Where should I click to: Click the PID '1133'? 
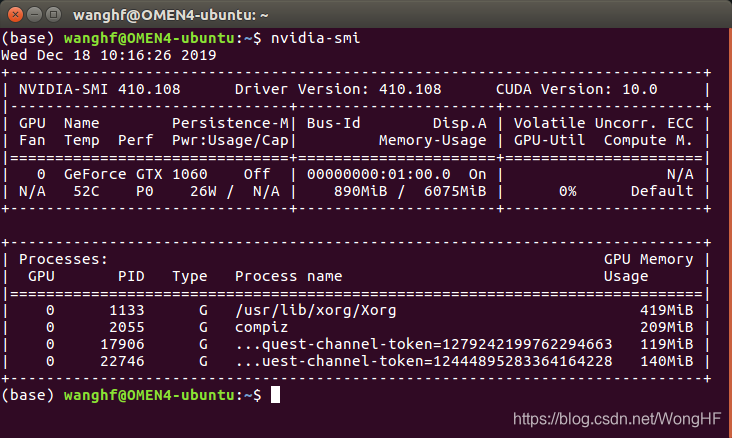127,310
